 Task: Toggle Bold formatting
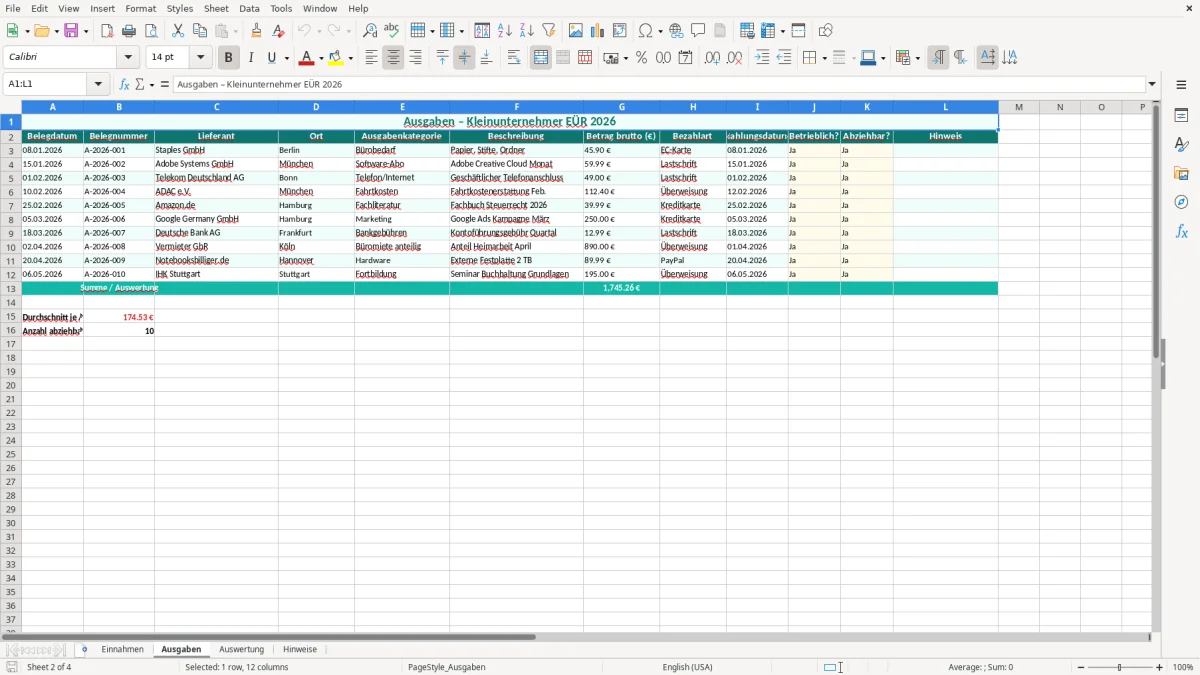(x=228, y=58)
